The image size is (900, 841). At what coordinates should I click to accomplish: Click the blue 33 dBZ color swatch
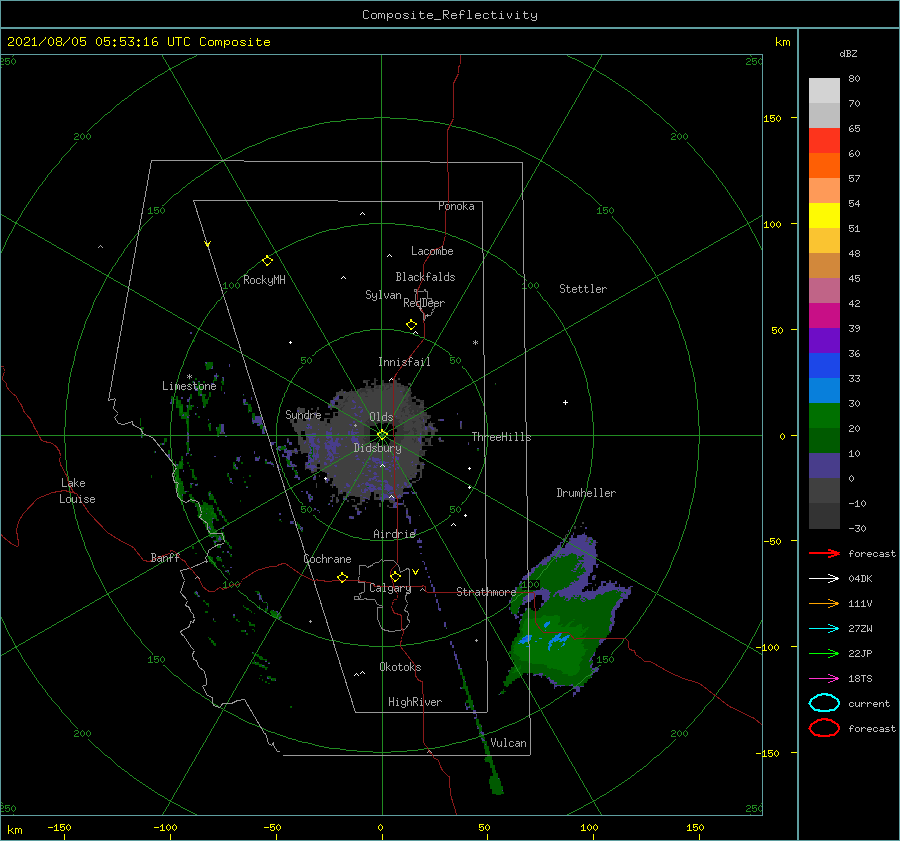(x=824, y=366)
